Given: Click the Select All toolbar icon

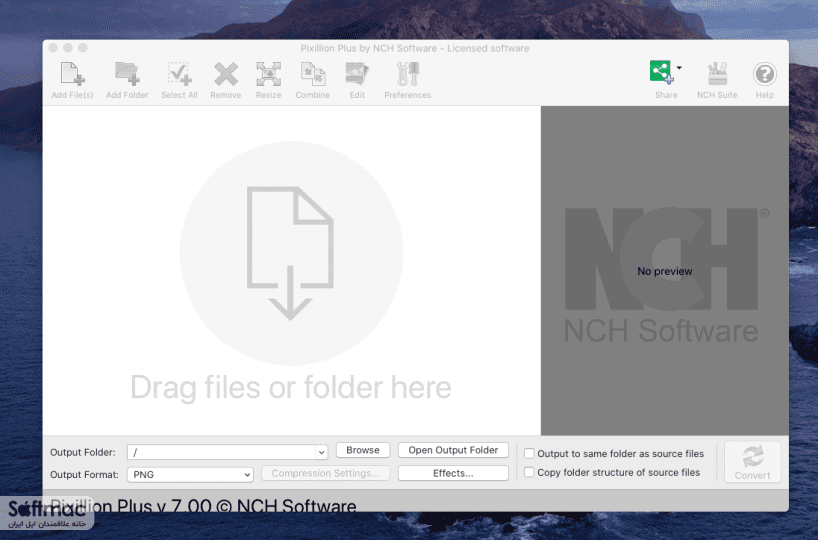Looking at the screenshot, I should click(x=179, y=74).
